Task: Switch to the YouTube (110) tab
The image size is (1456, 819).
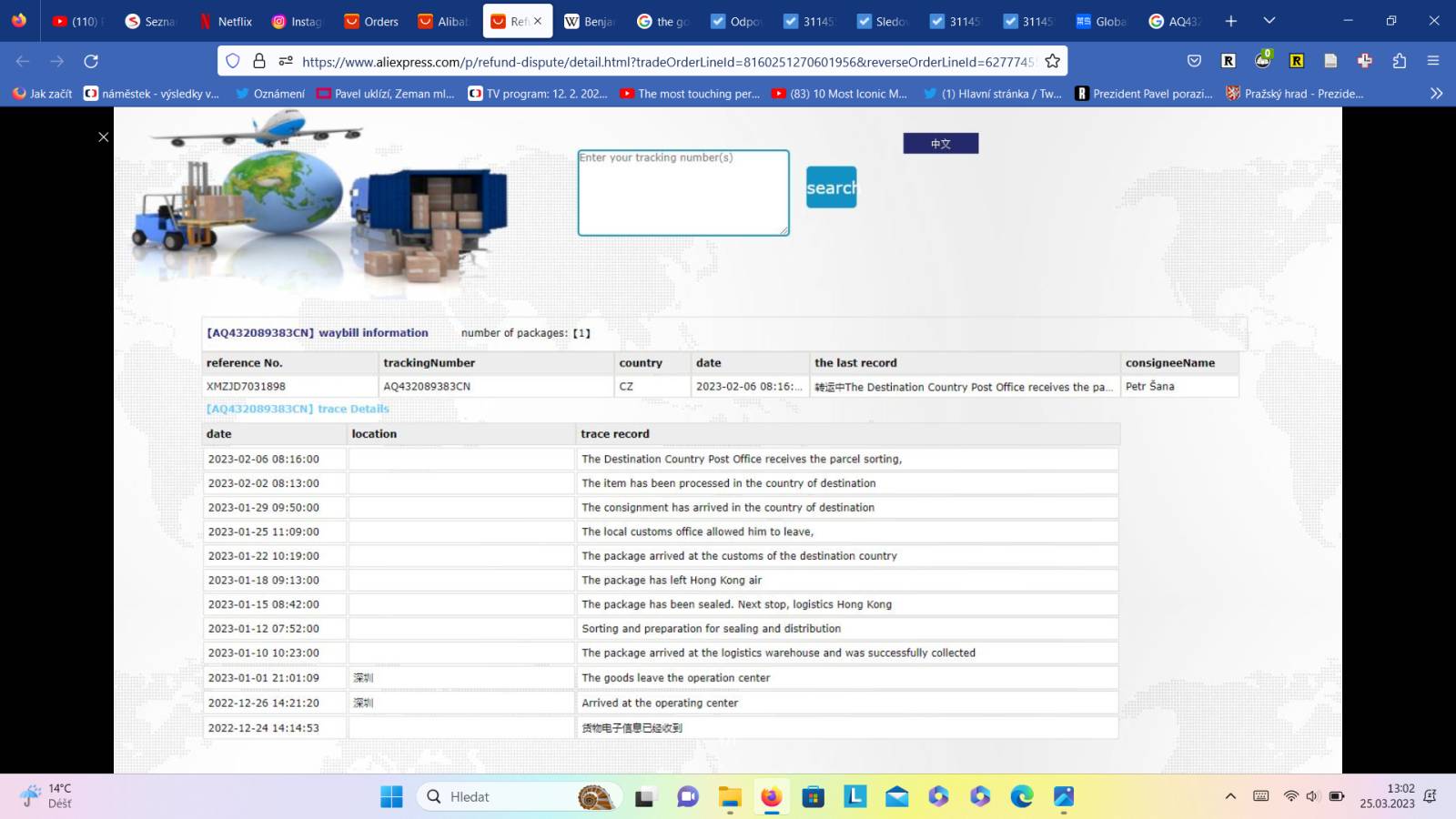Action: point(78,21)
